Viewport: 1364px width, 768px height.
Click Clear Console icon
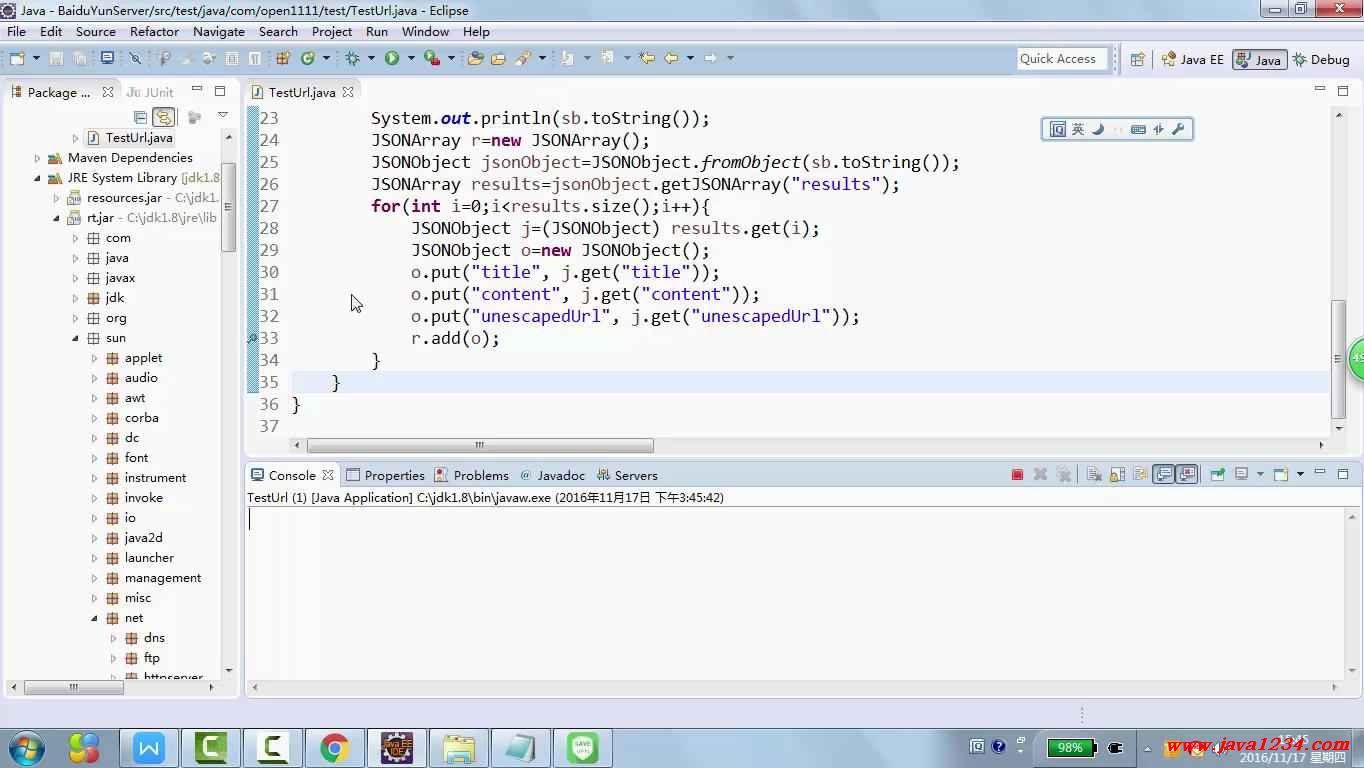click(1093, 475)
